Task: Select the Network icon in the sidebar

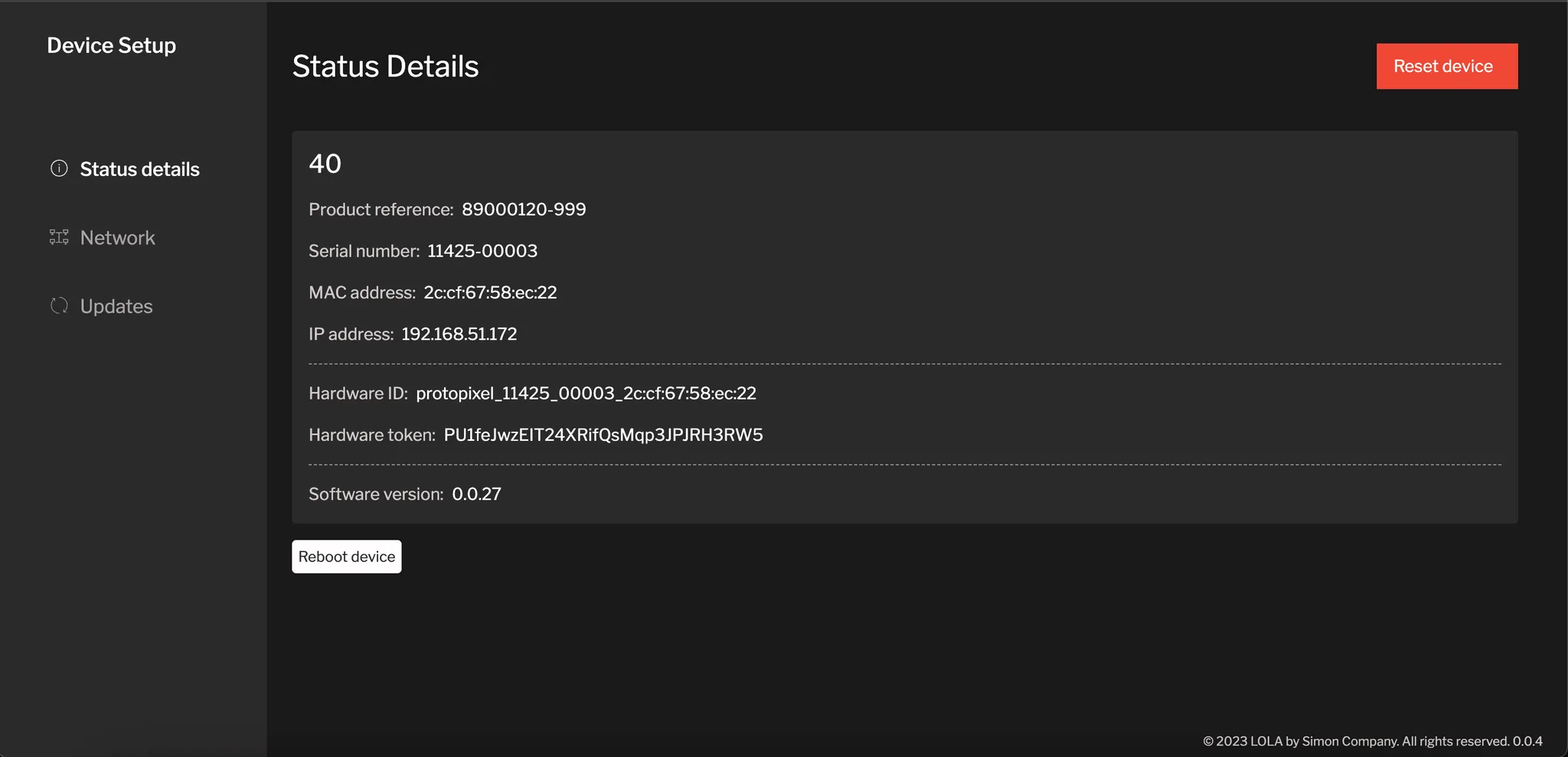Action: (x=58, y=237)
